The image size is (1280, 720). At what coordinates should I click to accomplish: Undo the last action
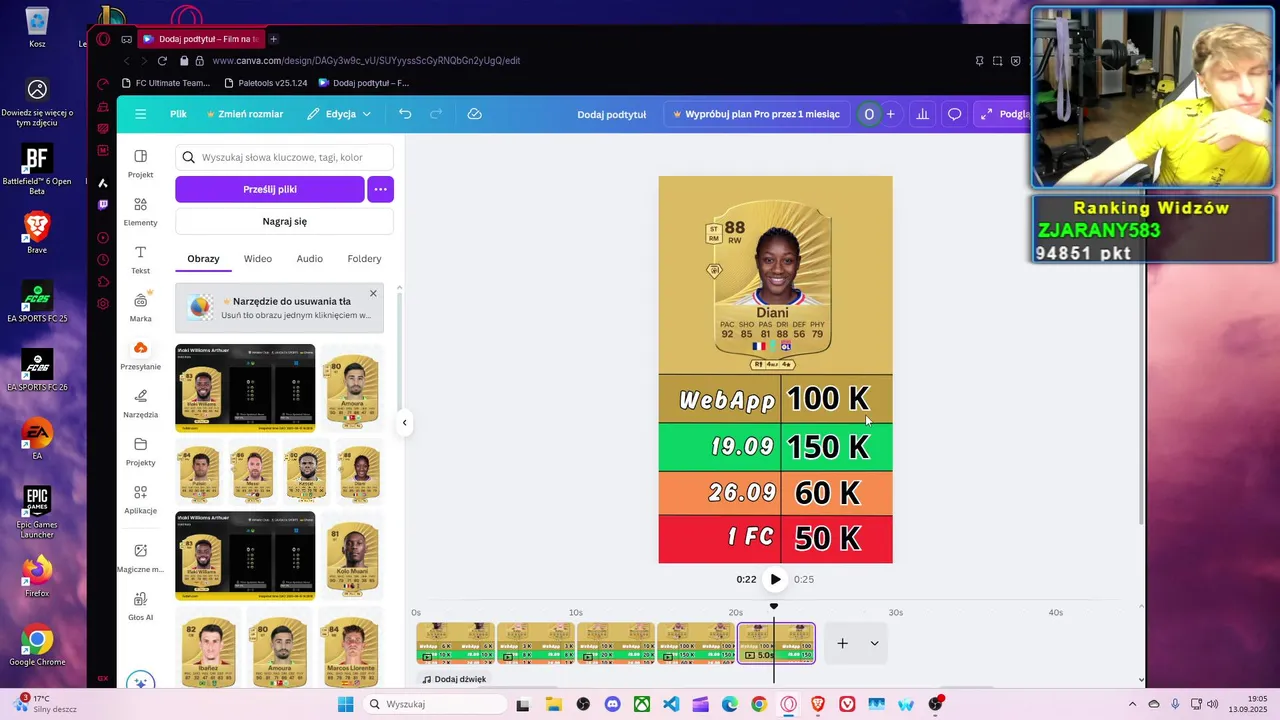pos(405,114)
